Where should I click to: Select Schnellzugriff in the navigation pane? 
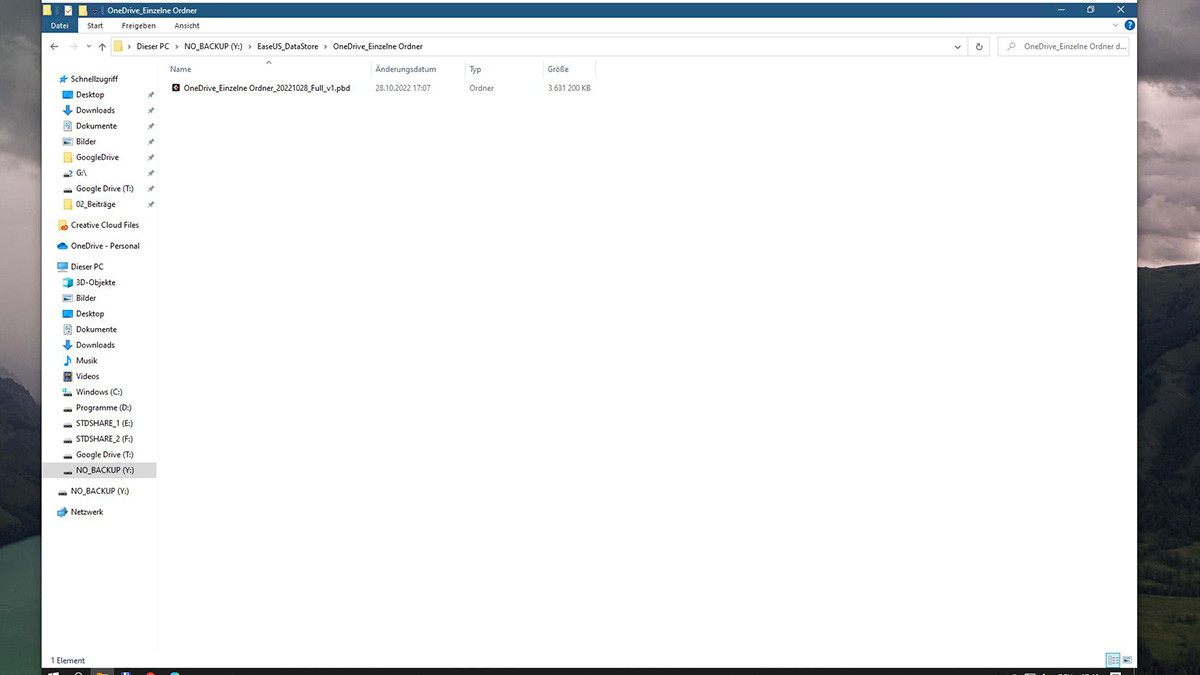click(94, 79)
